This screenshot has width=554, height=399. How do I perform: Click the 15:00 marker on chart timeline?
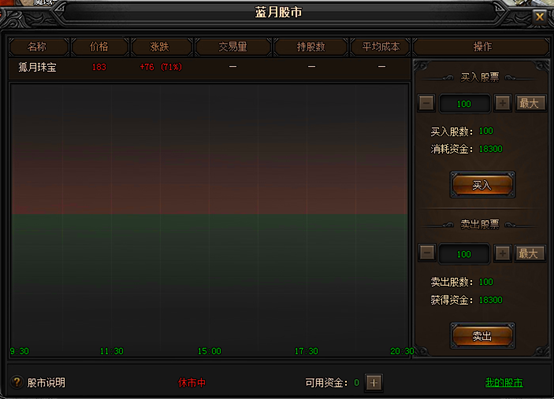click(x=209, y=351)
